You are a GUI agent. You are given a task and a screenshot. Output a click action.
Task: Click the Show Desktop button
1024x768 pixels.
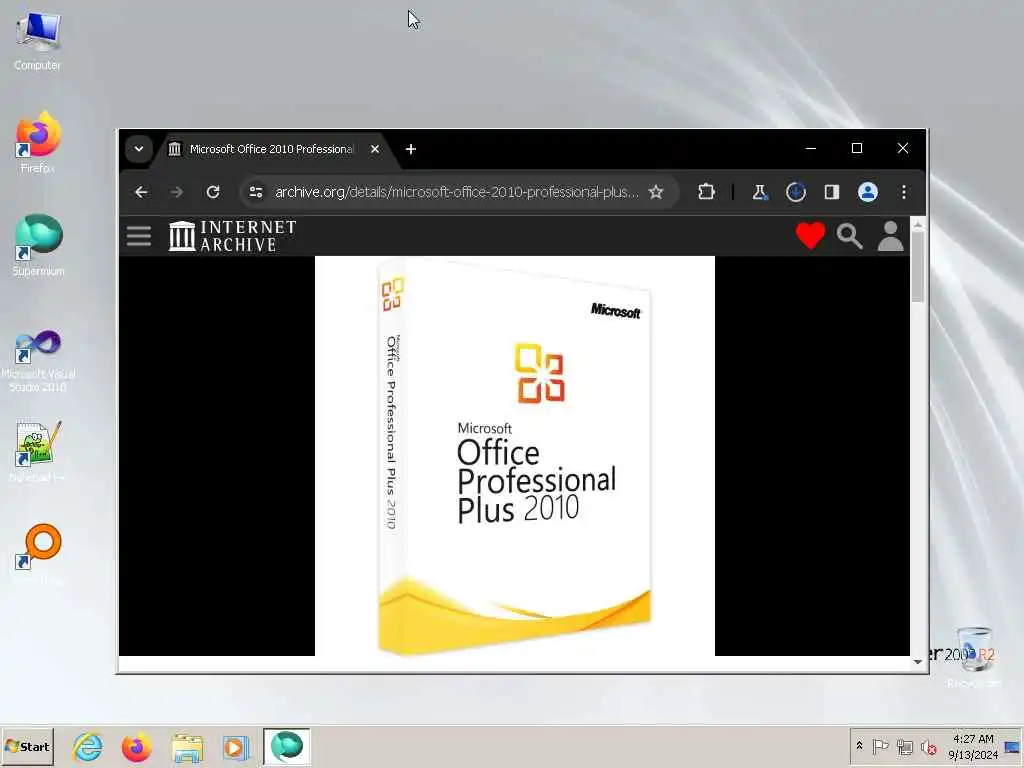1013,746
